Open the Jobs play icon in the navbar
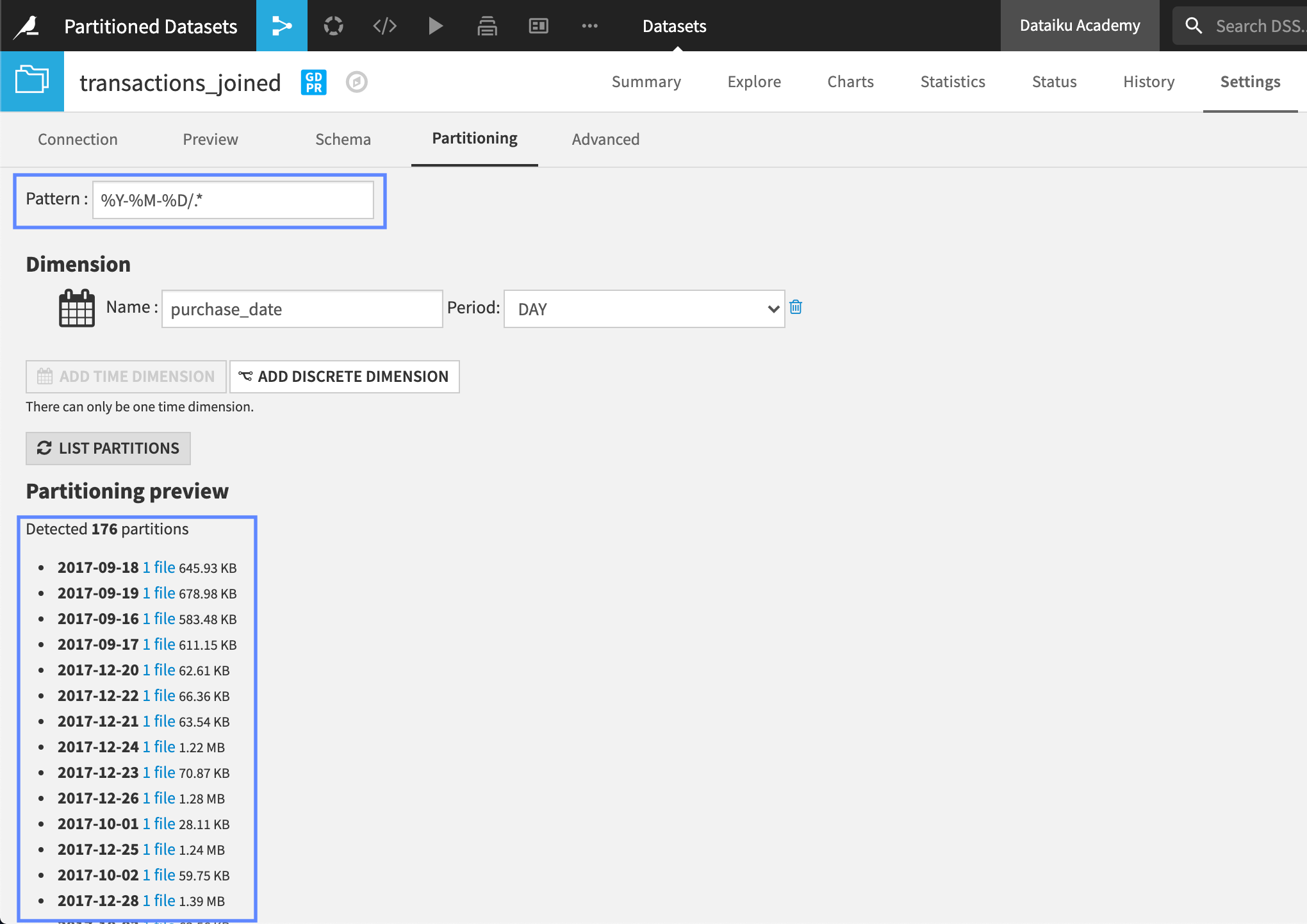 436,26
